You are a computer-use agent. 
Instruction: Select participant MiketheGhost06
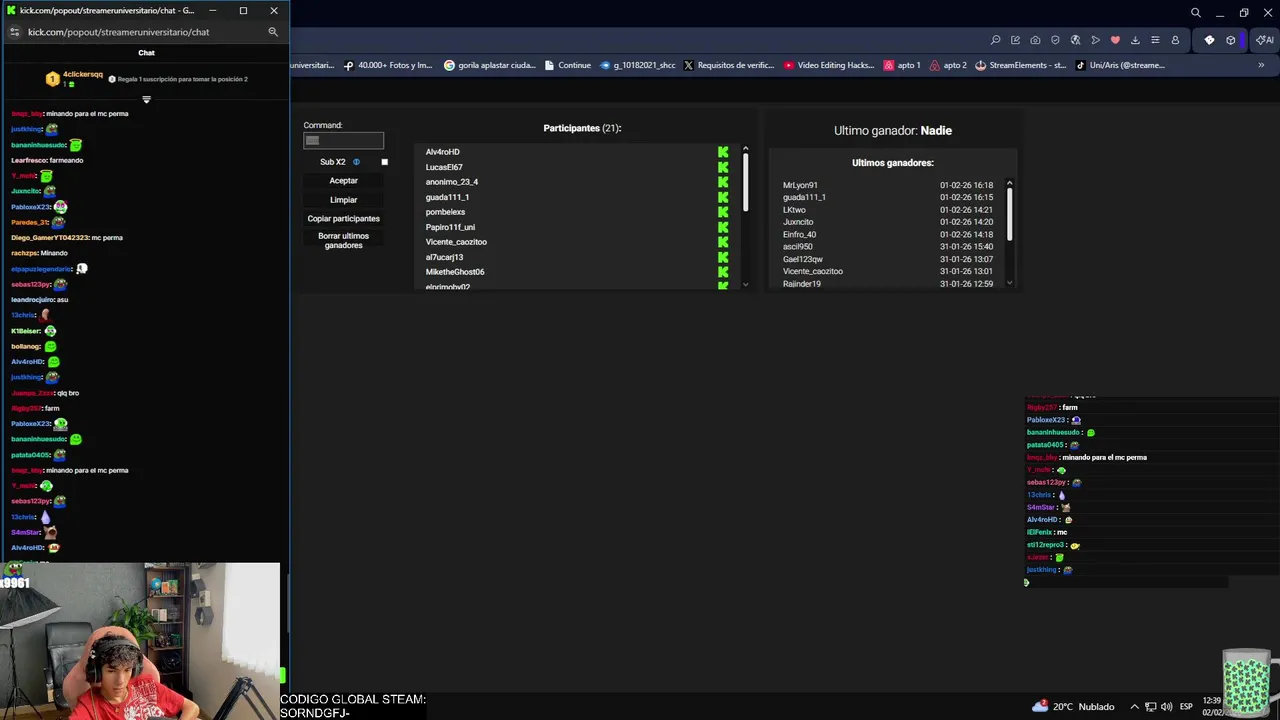pos(455,272)
